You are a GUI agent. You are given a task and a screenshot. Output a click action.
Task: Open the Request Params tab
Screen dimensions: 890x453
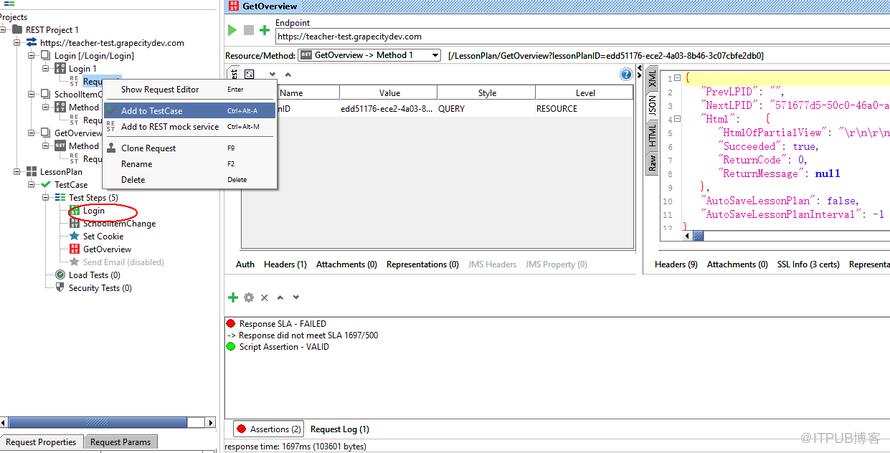tap(120, 442)
